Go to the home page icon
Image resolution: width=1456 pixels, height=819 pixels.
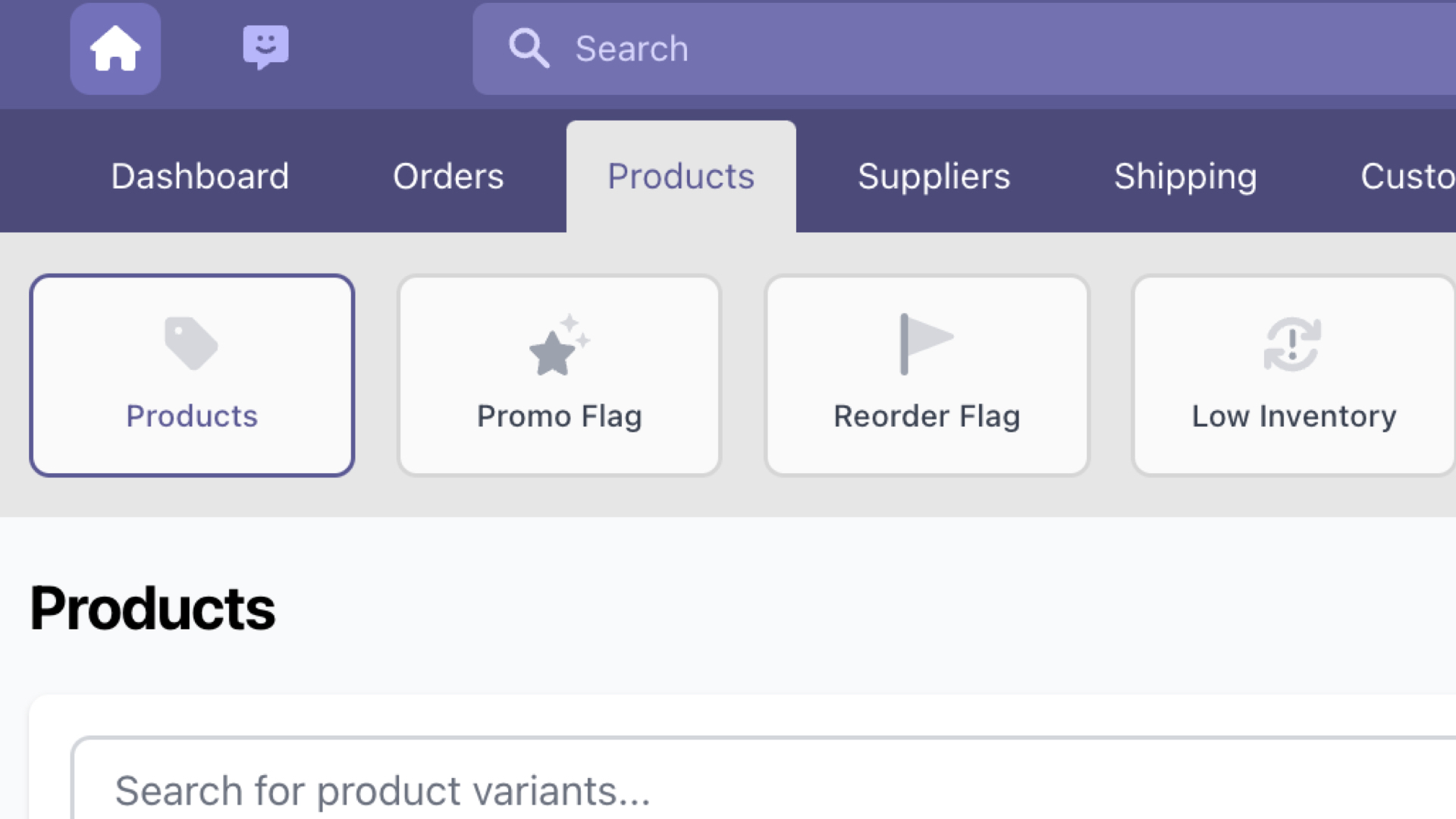point(115,49)
